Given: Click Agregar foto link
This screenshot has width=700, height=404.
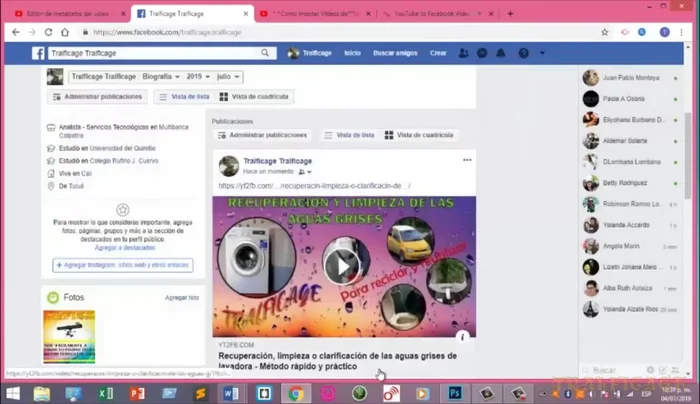Looking at the screenshot, I should (182, 298).
